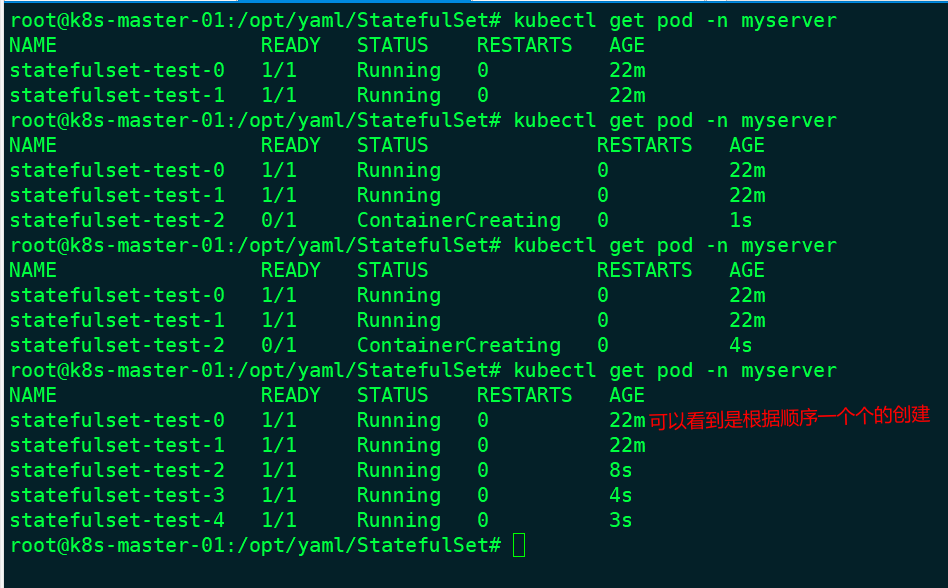Click statefulset-test-2 pod name aged 8s

click(x=117, y=470)
